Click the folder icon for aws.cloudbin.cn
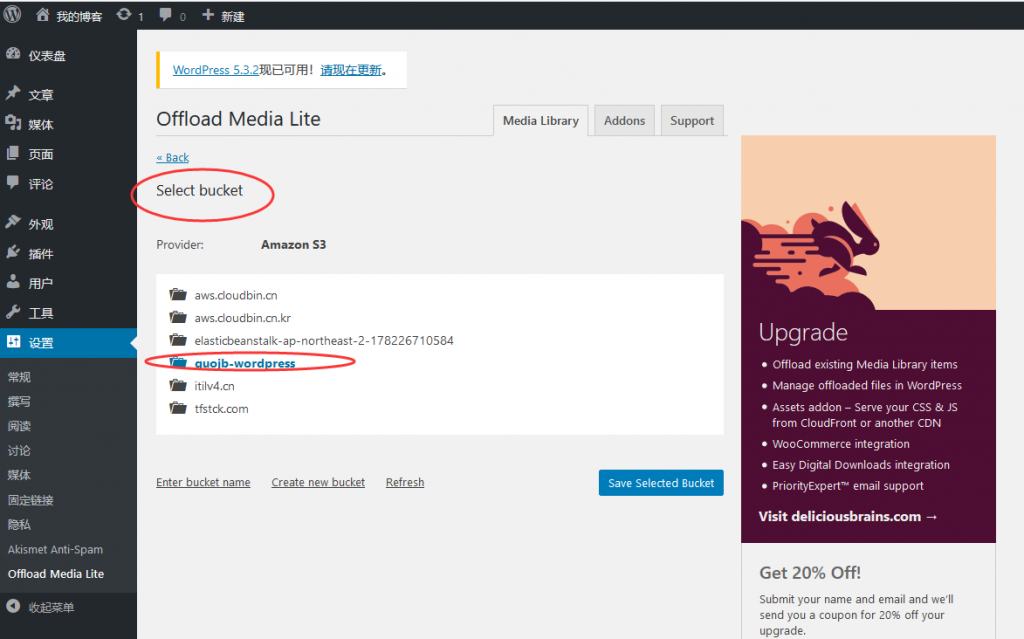Image resolution: width=1024 pixels, height=639 pixels. click(x=178, y=294)
